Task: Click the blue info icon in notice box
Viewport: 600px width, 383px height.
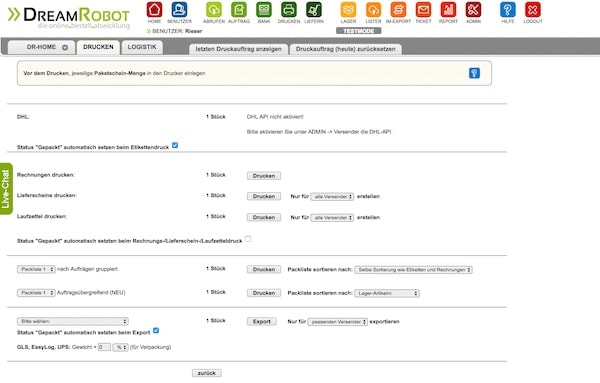Action: coord(474,73)
